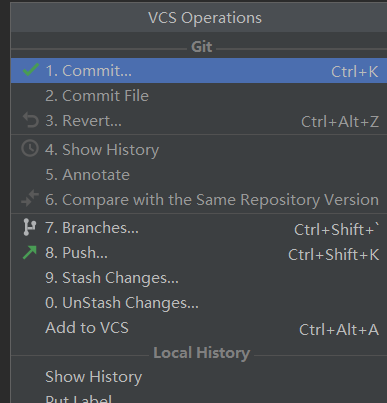Click the Revert undo-arrow icon
Screen dimensions: 387x403
(x=31, y=120)
